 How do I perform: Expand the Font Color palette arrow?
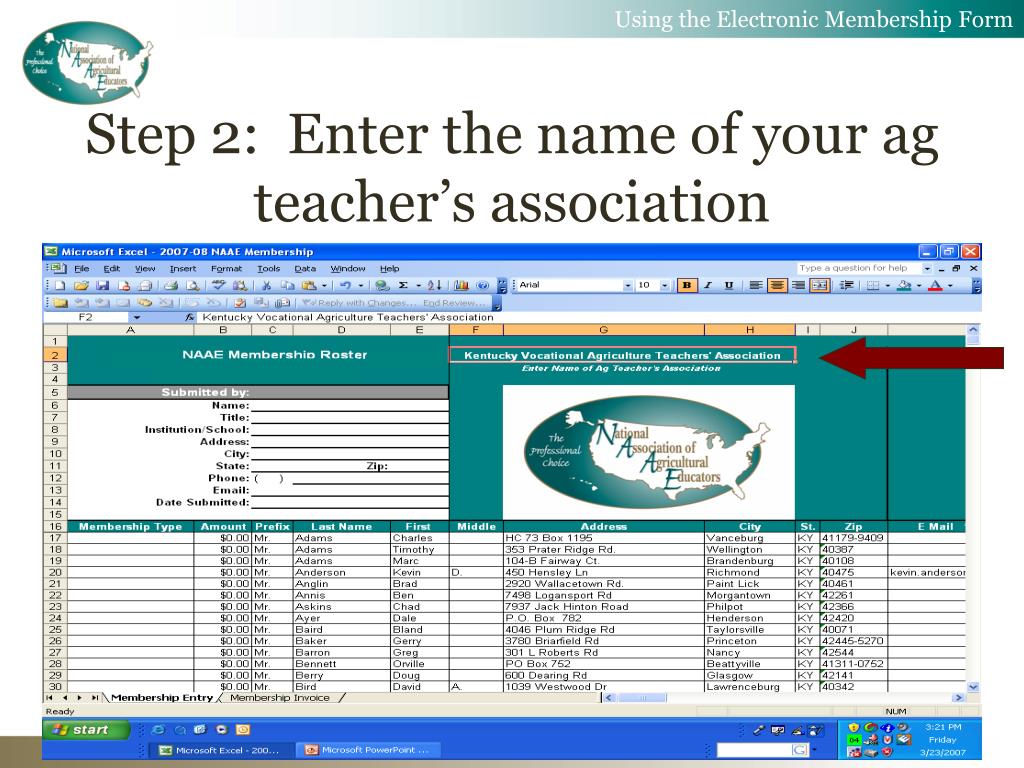coord(950,285)
